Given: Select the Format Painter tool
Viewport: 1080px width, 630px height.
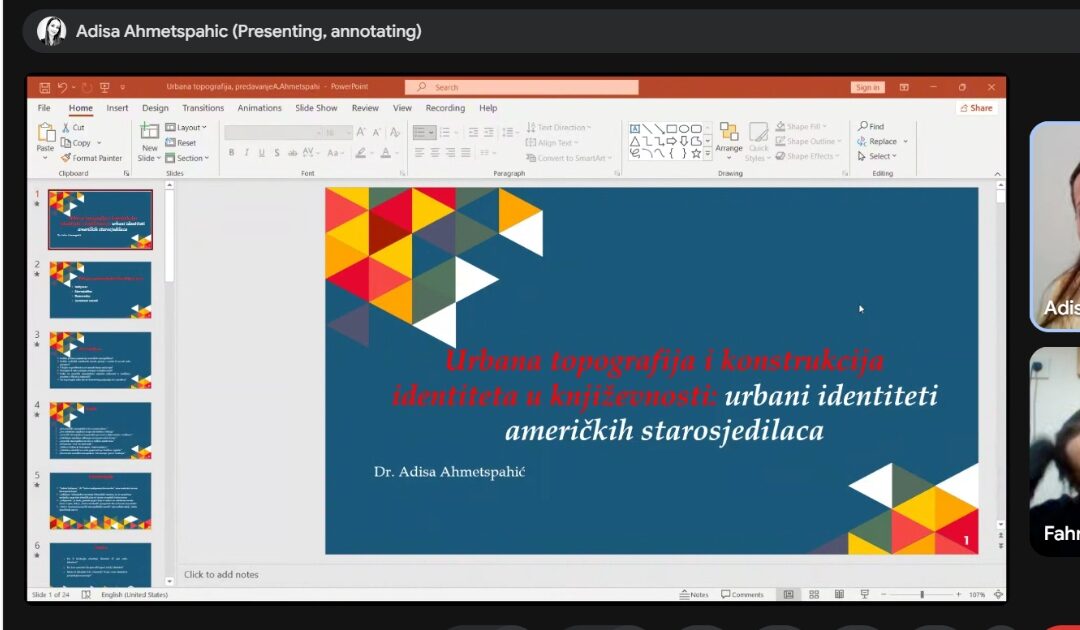Looking at the screenshot, I should pyautogui.click(x=91, y=158).
